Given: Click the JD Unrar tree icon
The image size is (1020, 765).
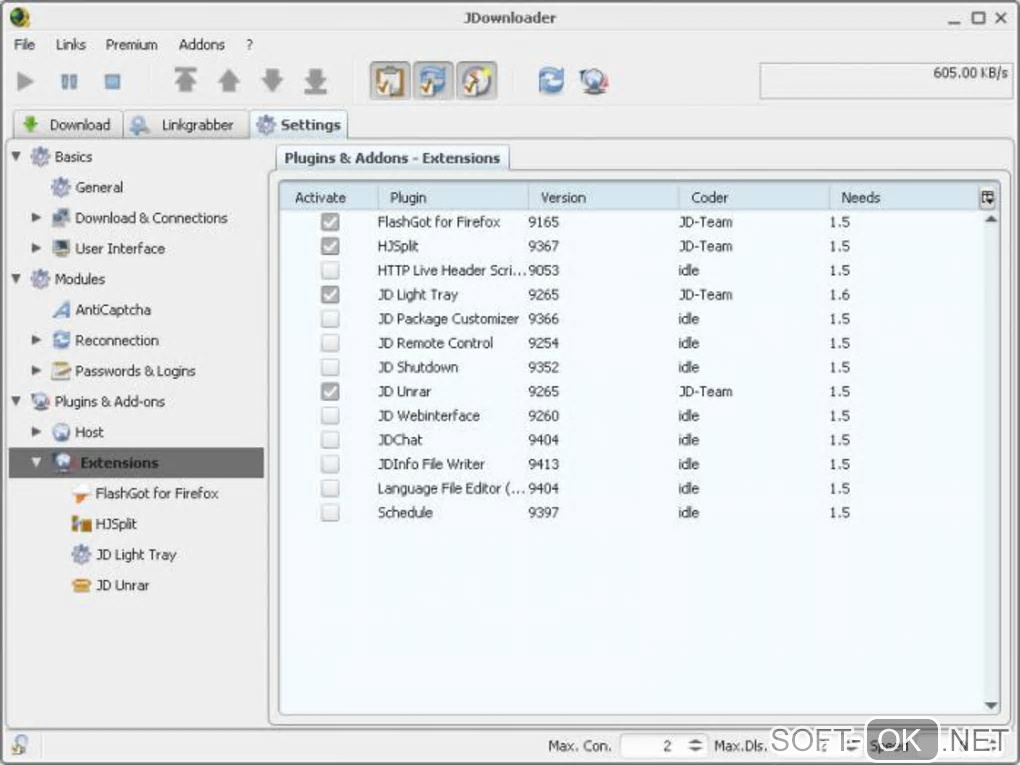Looking at the screenshot, I should tap(81, 585).
